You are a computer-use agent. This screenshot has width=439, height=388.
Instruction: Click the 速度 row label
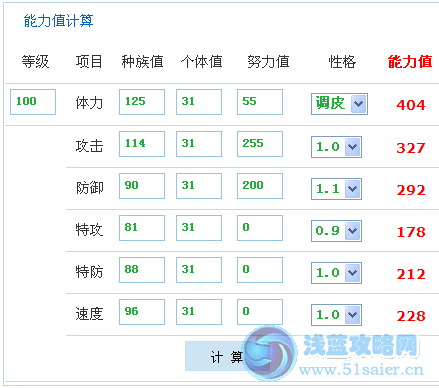coord(89,314)
